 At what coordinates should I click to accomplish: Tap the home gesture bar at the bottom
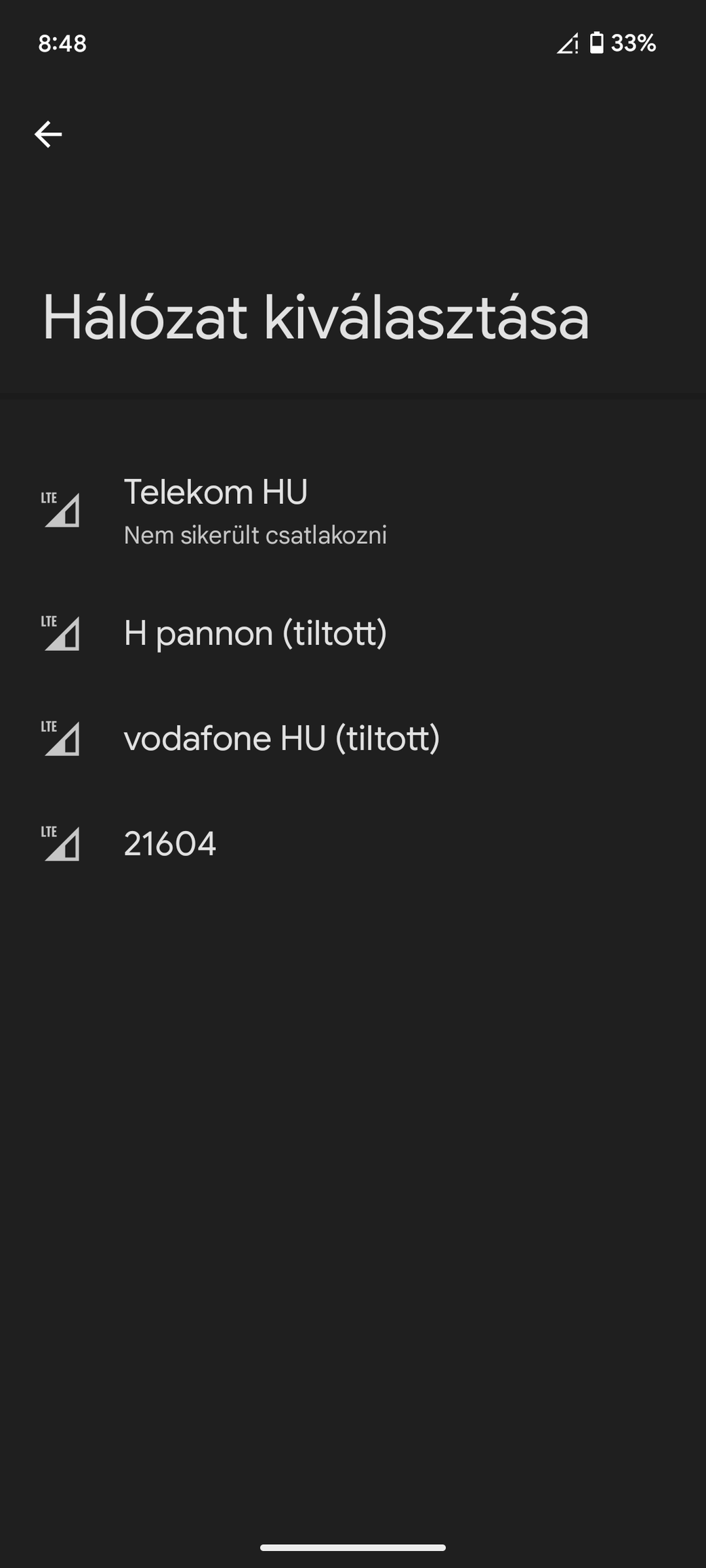click(353, 1548)
